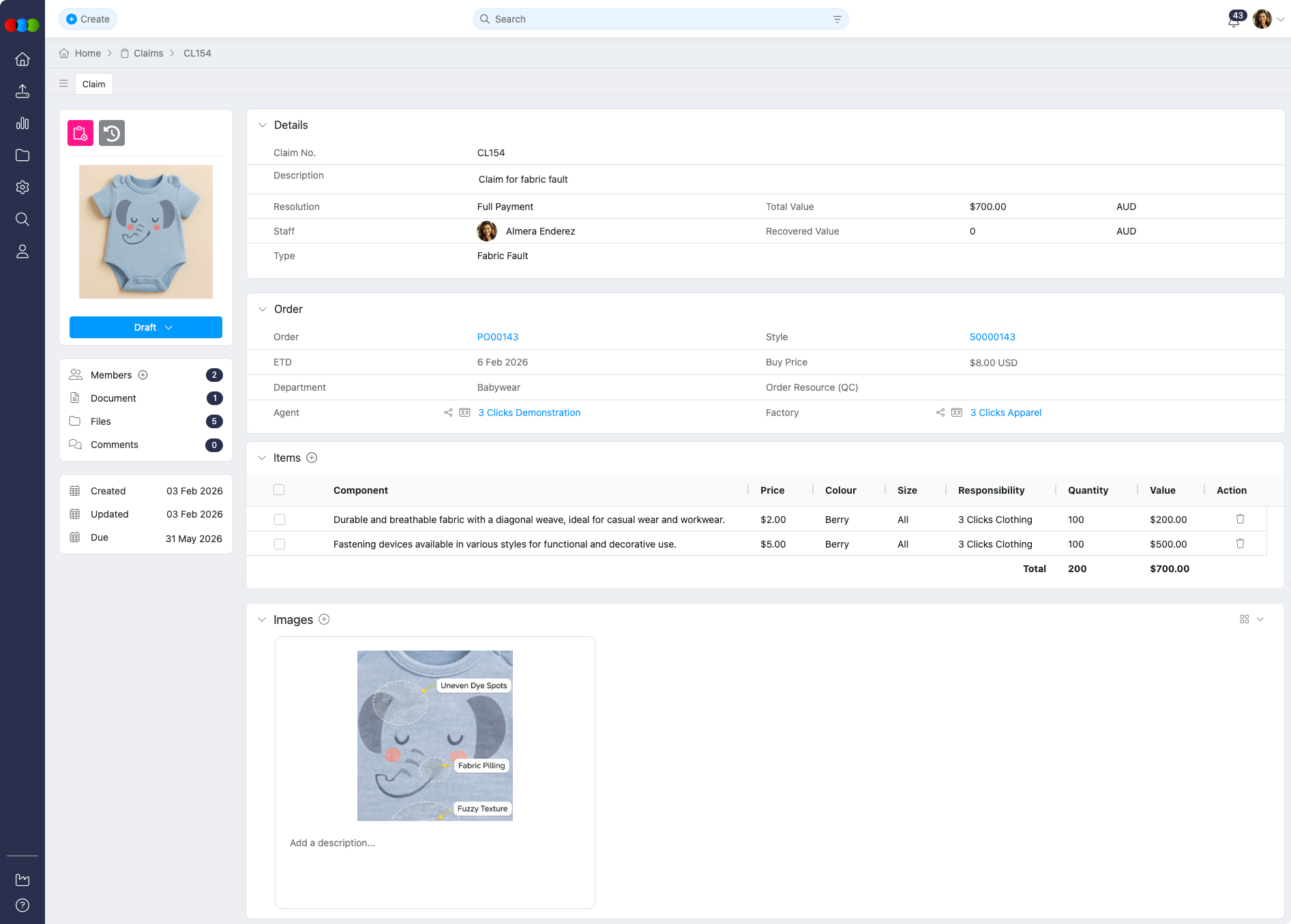Check the durable breathable fabric item row
Screen dimensions: 1291x924
(x=279, y=519)
